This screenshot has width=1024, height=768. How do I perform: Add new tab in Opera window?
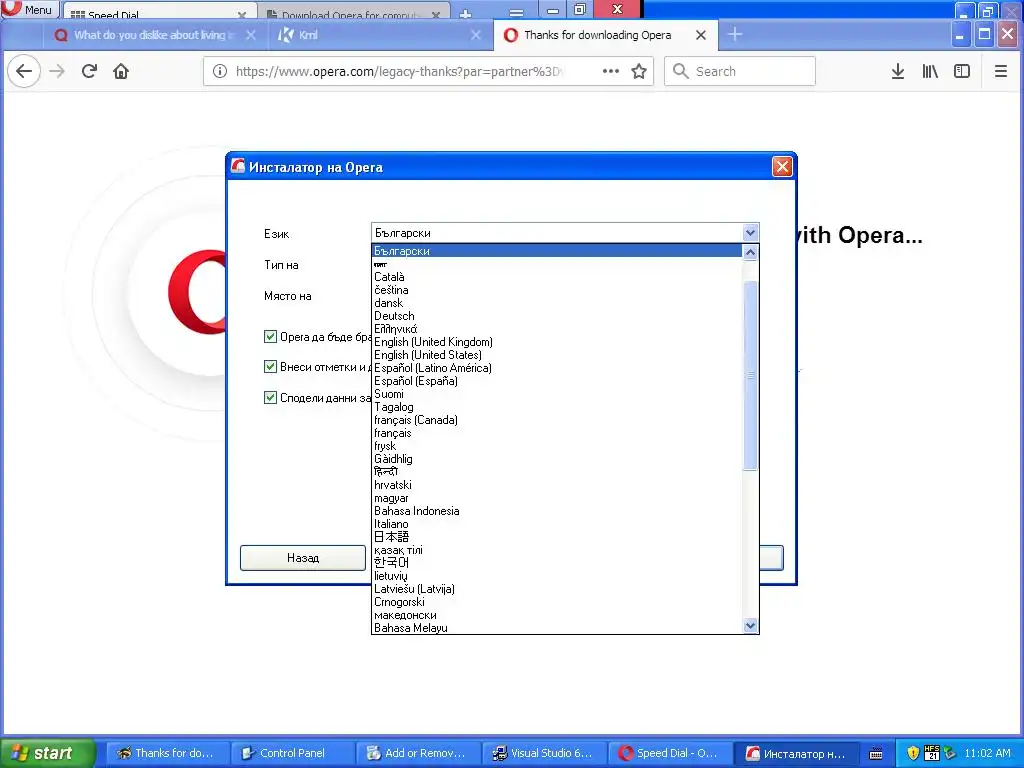(x=466, y=13)
